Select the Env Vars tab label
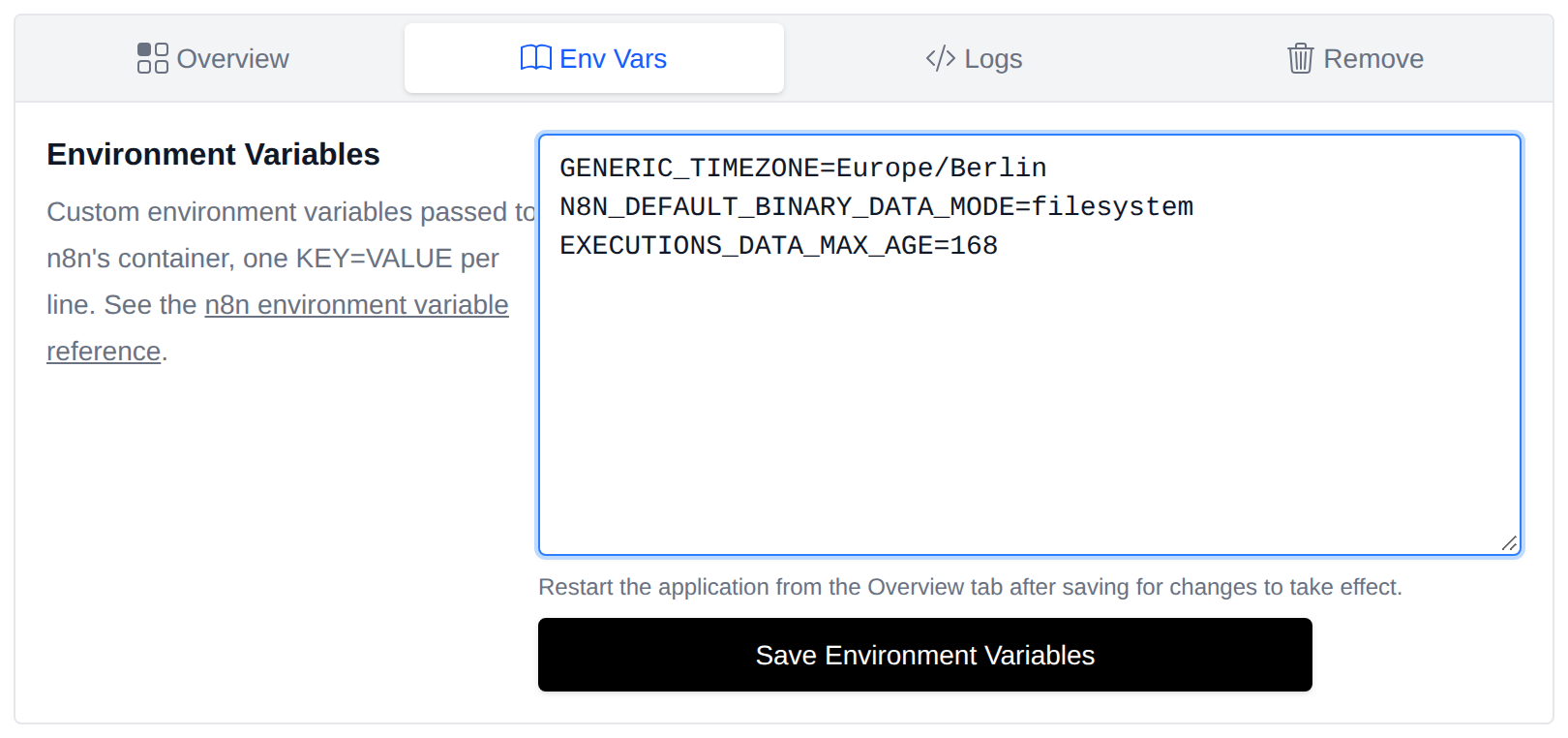 (x=613, y=59)
